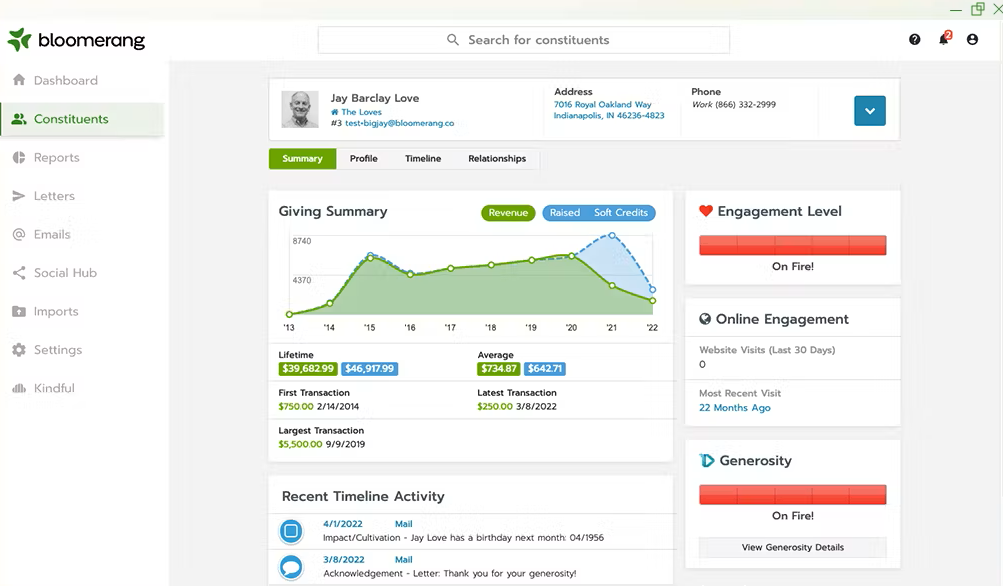Click the Engagement Level red meter bar
Screen dimensions: 1003x586
(x=793, y=245)
